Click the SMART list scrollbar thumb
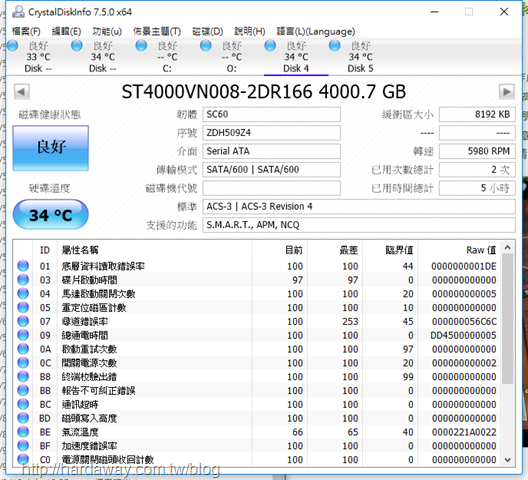Screen dimensions: 528x480 (x=507, y=319)
